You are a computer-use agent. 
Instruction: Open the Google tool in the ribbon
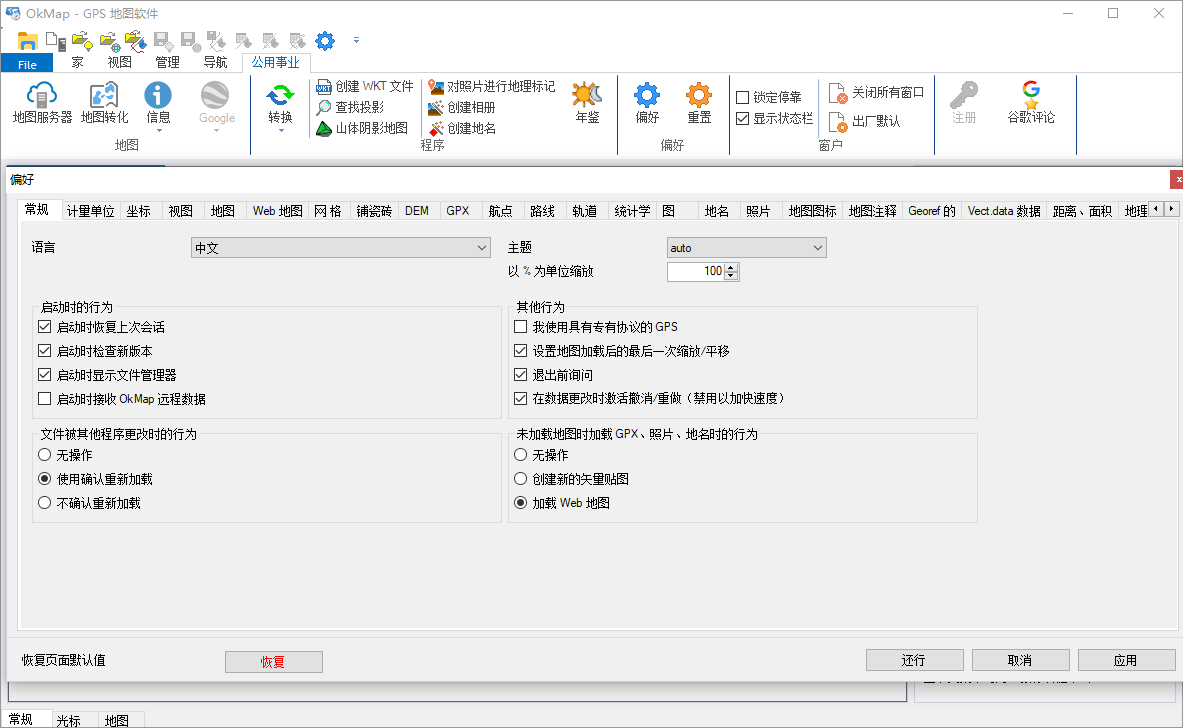(216, 105)
